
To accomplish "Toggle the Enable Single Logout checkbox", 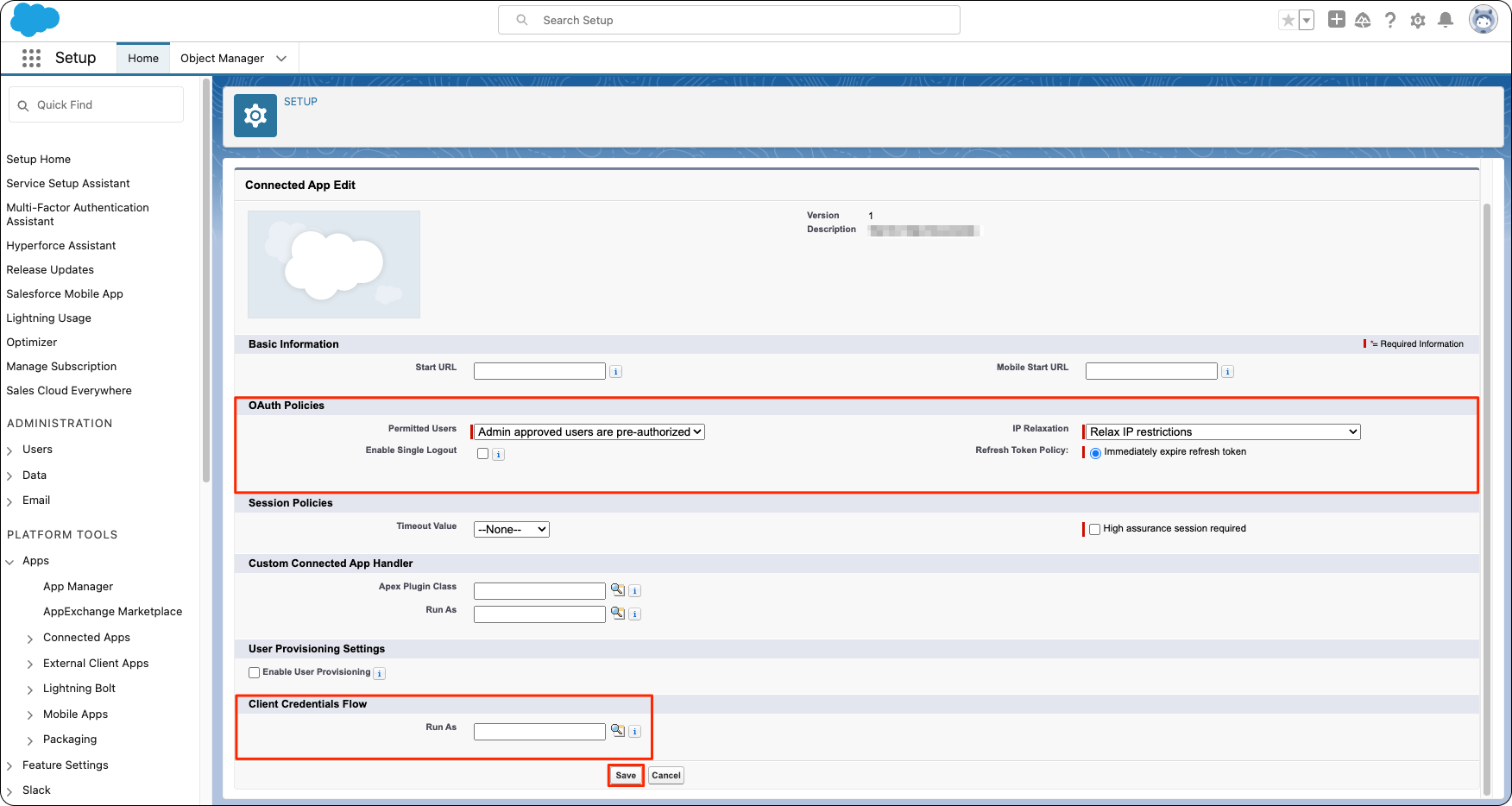I will point(482,454).
